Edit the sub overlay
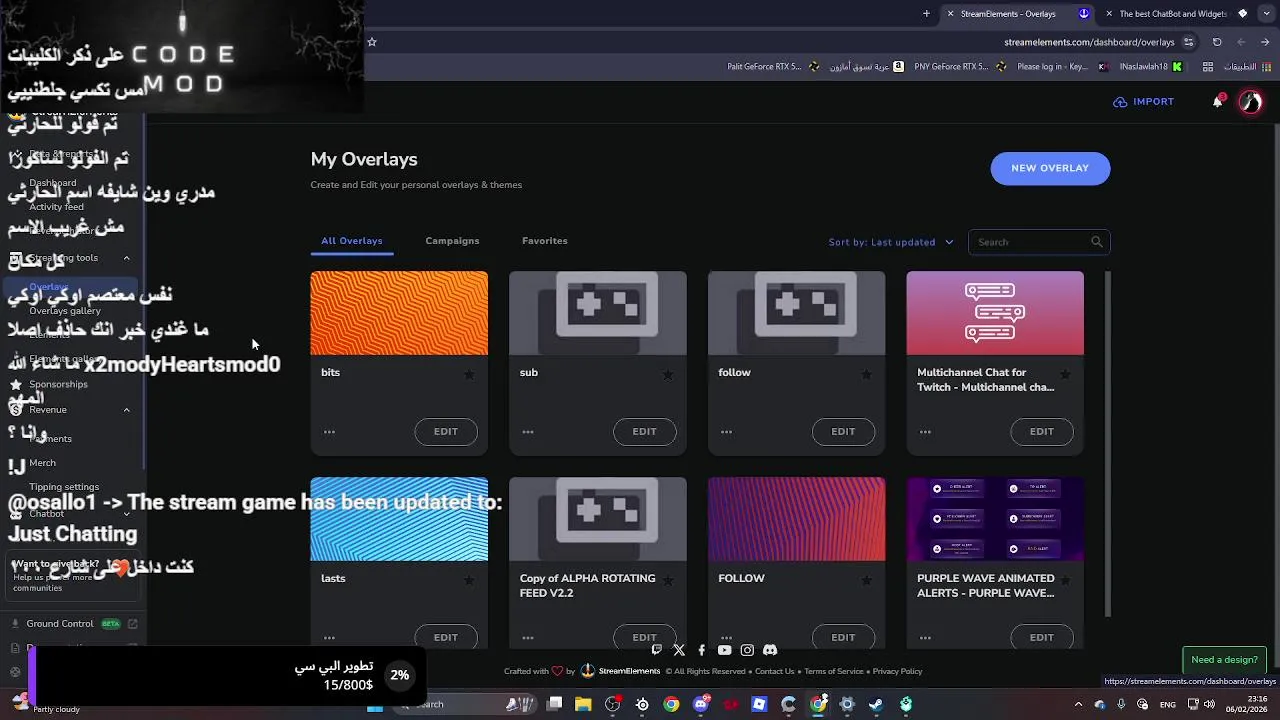This screenshot has height=720, width=1280. (x=645, y=432)
